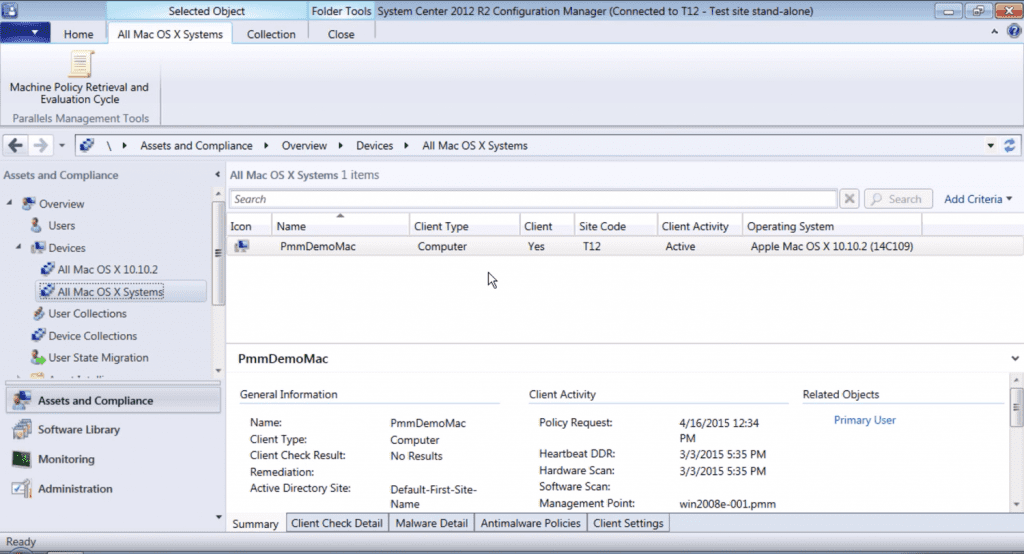Open the Antimalware Policies tab

(x=530, y=523)
